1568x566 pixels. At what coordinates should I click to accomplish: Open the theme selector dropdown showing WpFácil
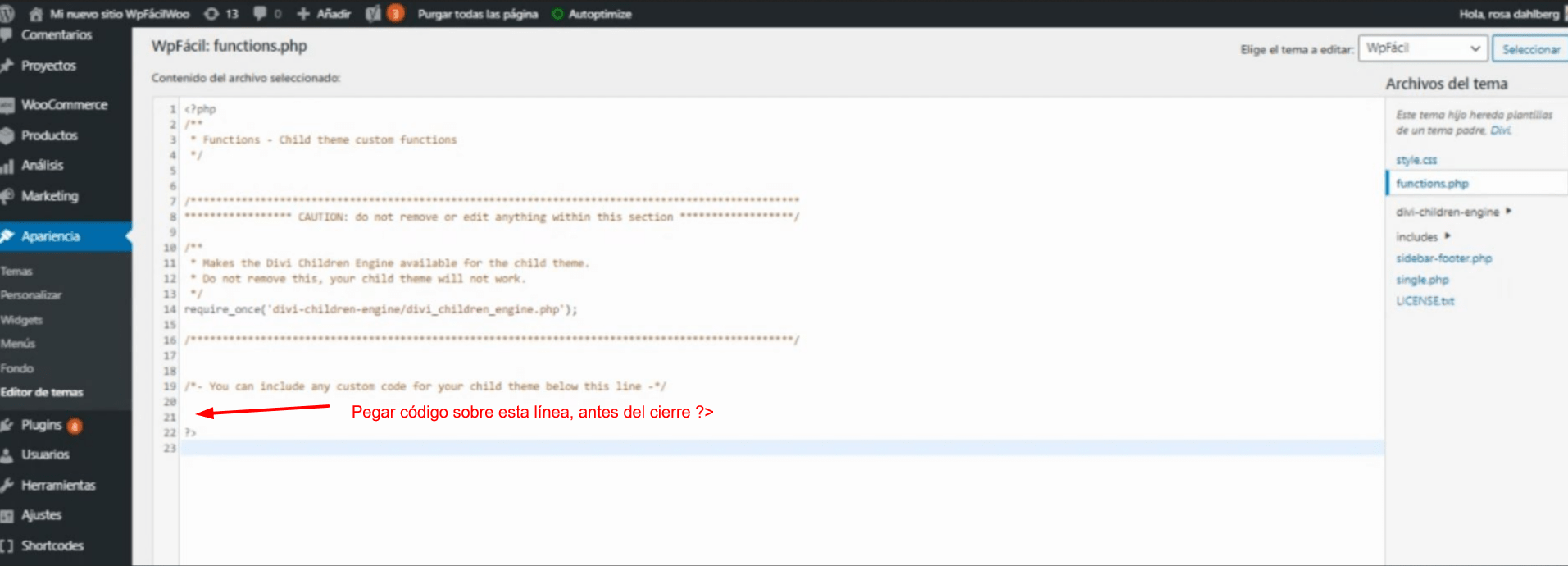[1422, 48]
